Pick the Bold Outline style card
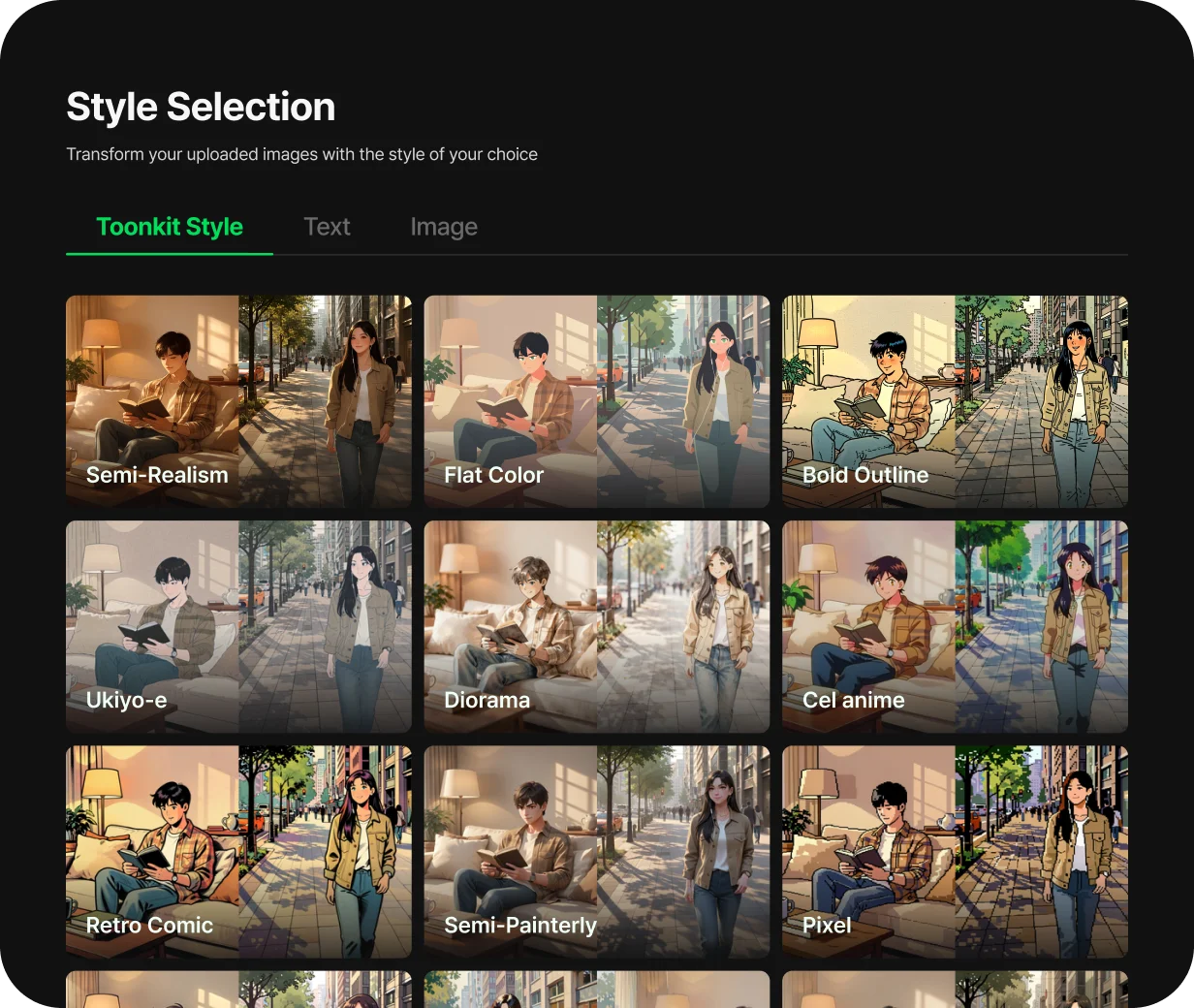Screen dimensions: 1194x1008 click(956, 401)
